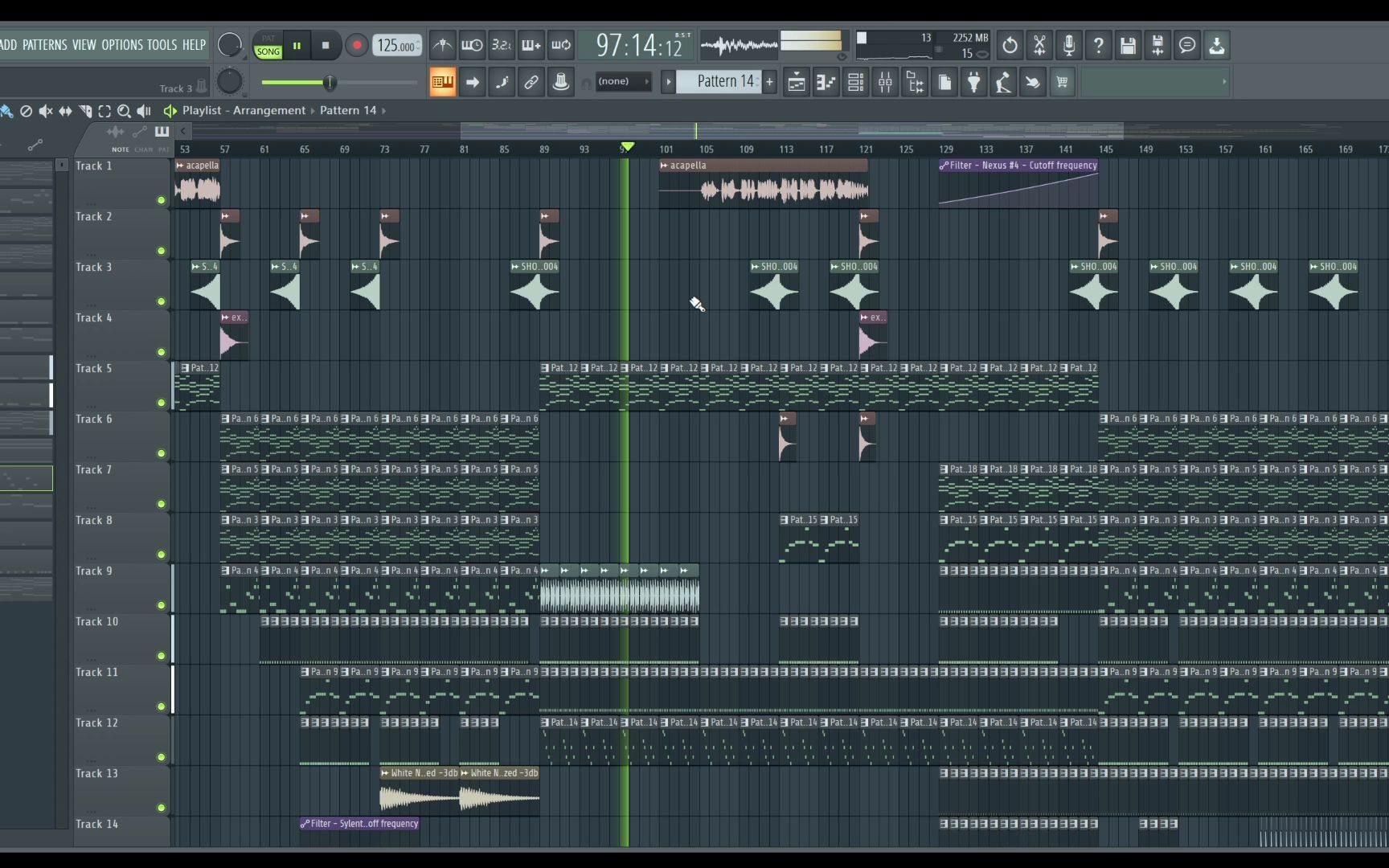Switch to the NOTE picker tab

click(120, 149)
